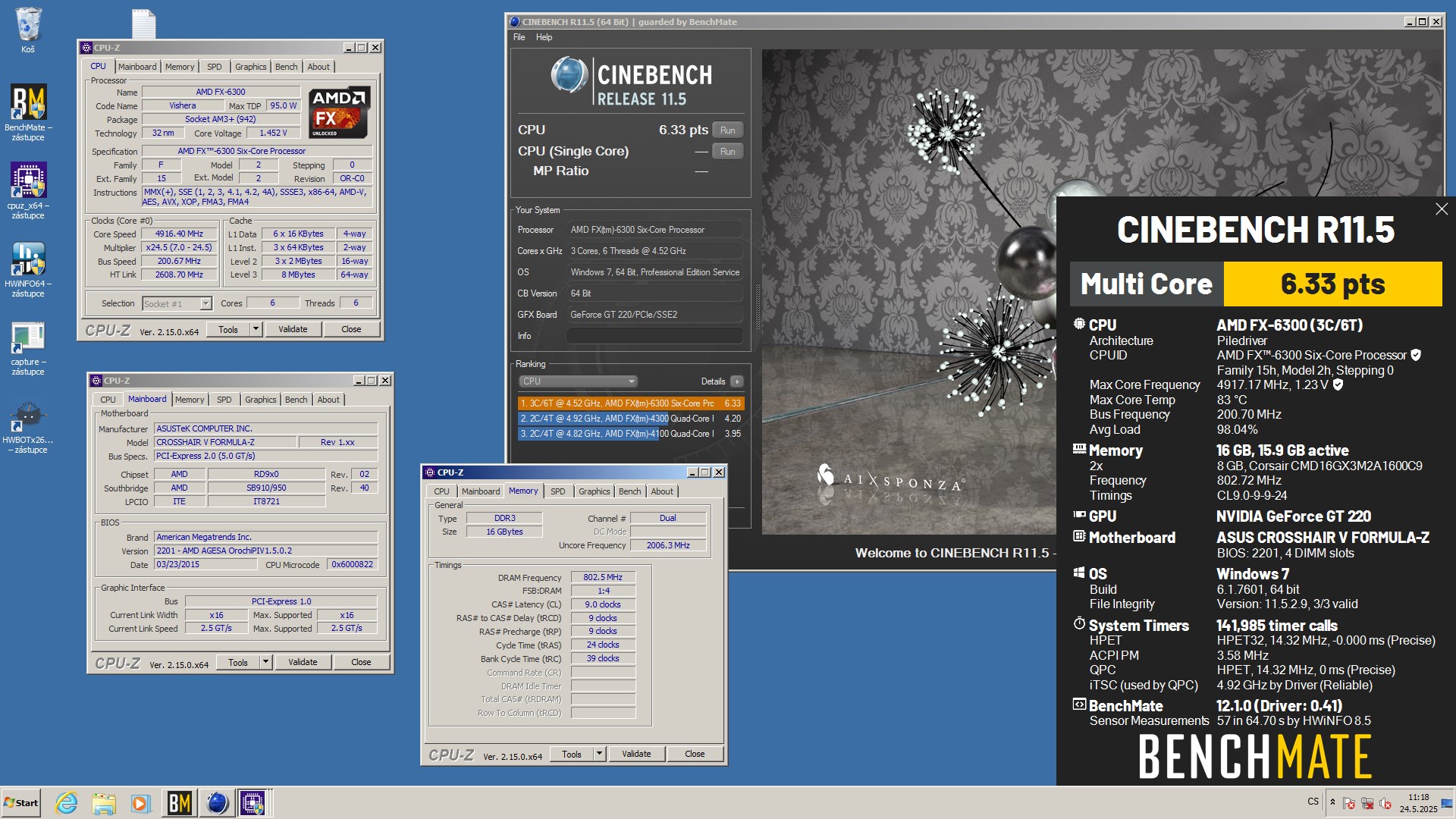The image size is (1456, 819).
Task: Select the first ranking entry 3C/6T @ 4.52 GHz
Action: coord(630,403)
